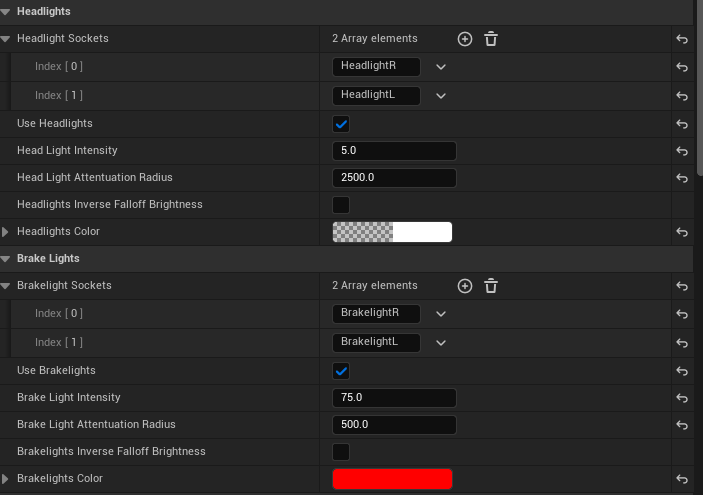Enable Headlights Inverse Falloff Brightness
Viewport: 703px width, 495px height.
[341, 205]
